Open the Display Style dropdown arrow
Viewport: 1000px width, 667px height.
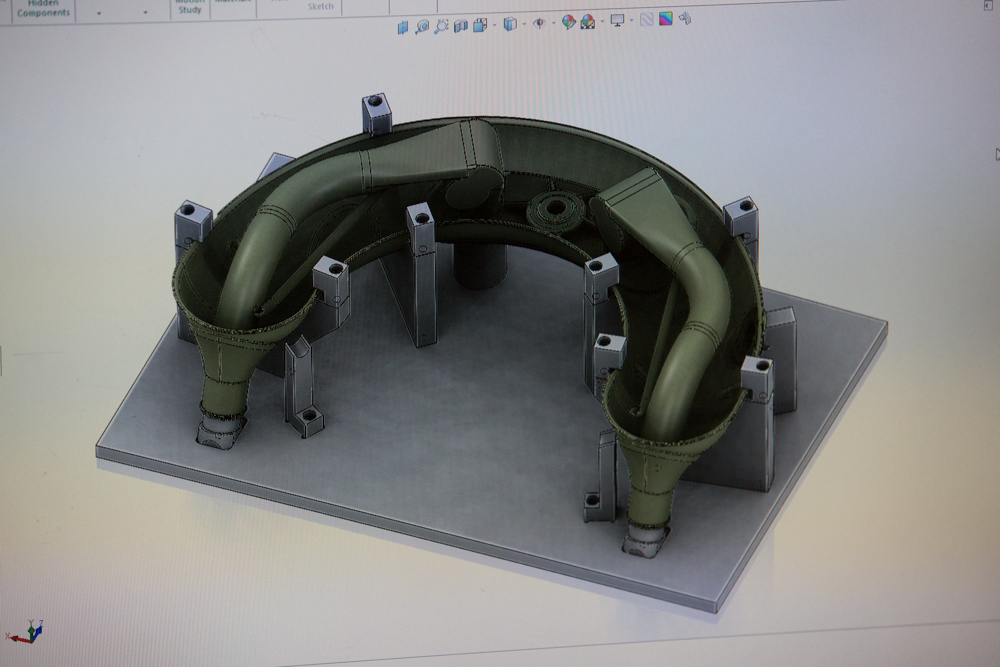coord(524,24)
